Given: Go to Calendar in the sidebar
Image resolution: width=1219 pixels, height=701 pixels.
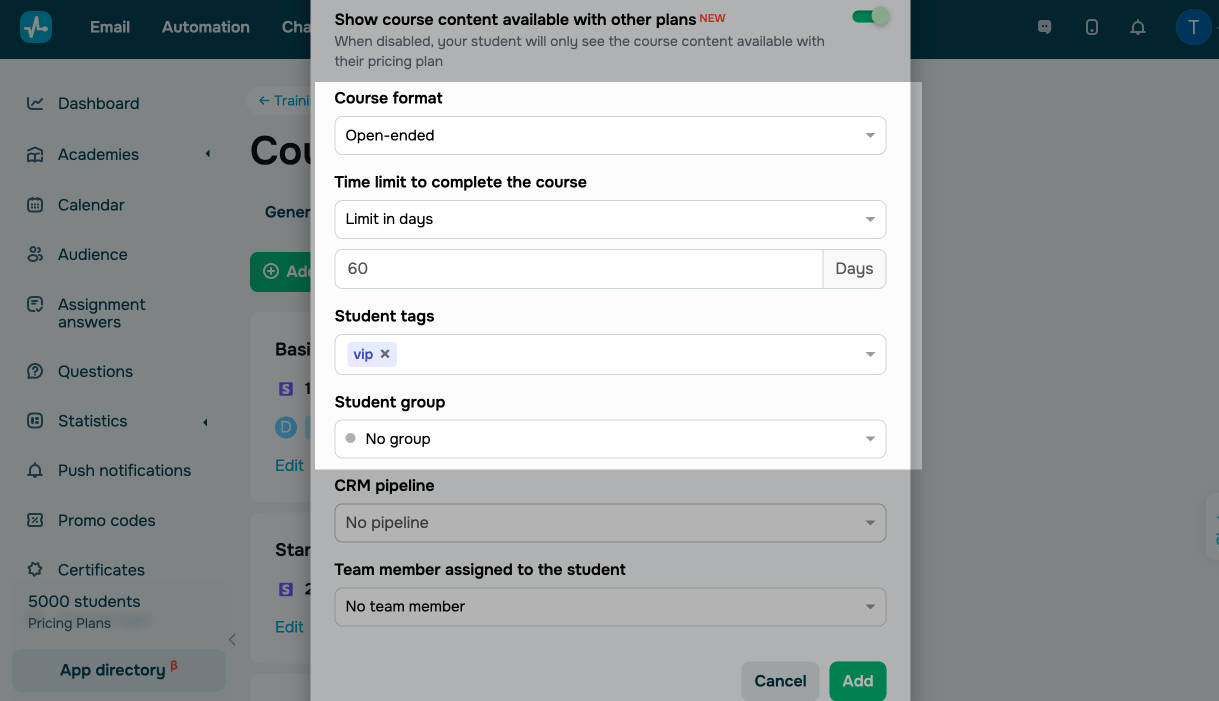Looking at the screenshot, I should pyautogui.click(x=91, y=205).
